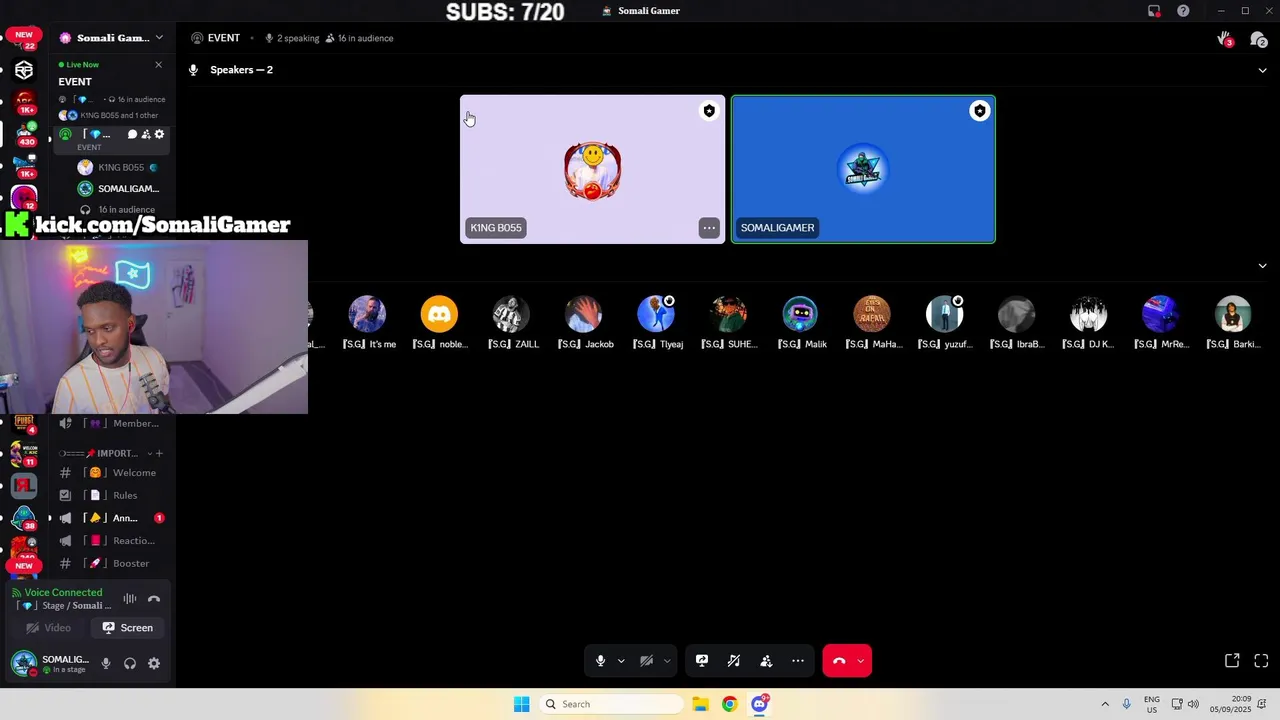Collapse the audience section chevron
1280x720 pixels.
1262,266
